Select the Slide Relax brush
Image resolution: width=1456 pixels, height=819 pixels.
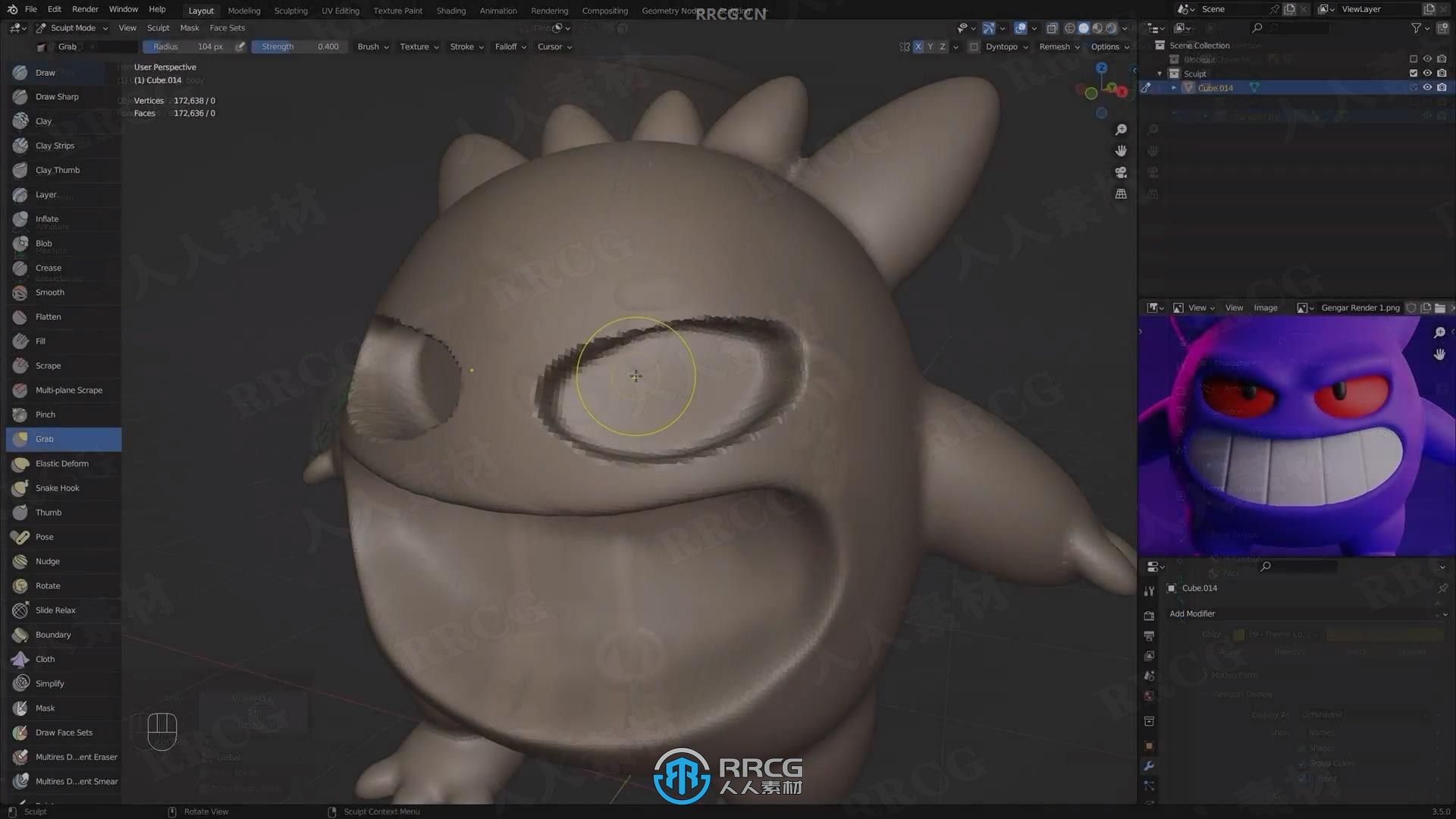point(64,610)
